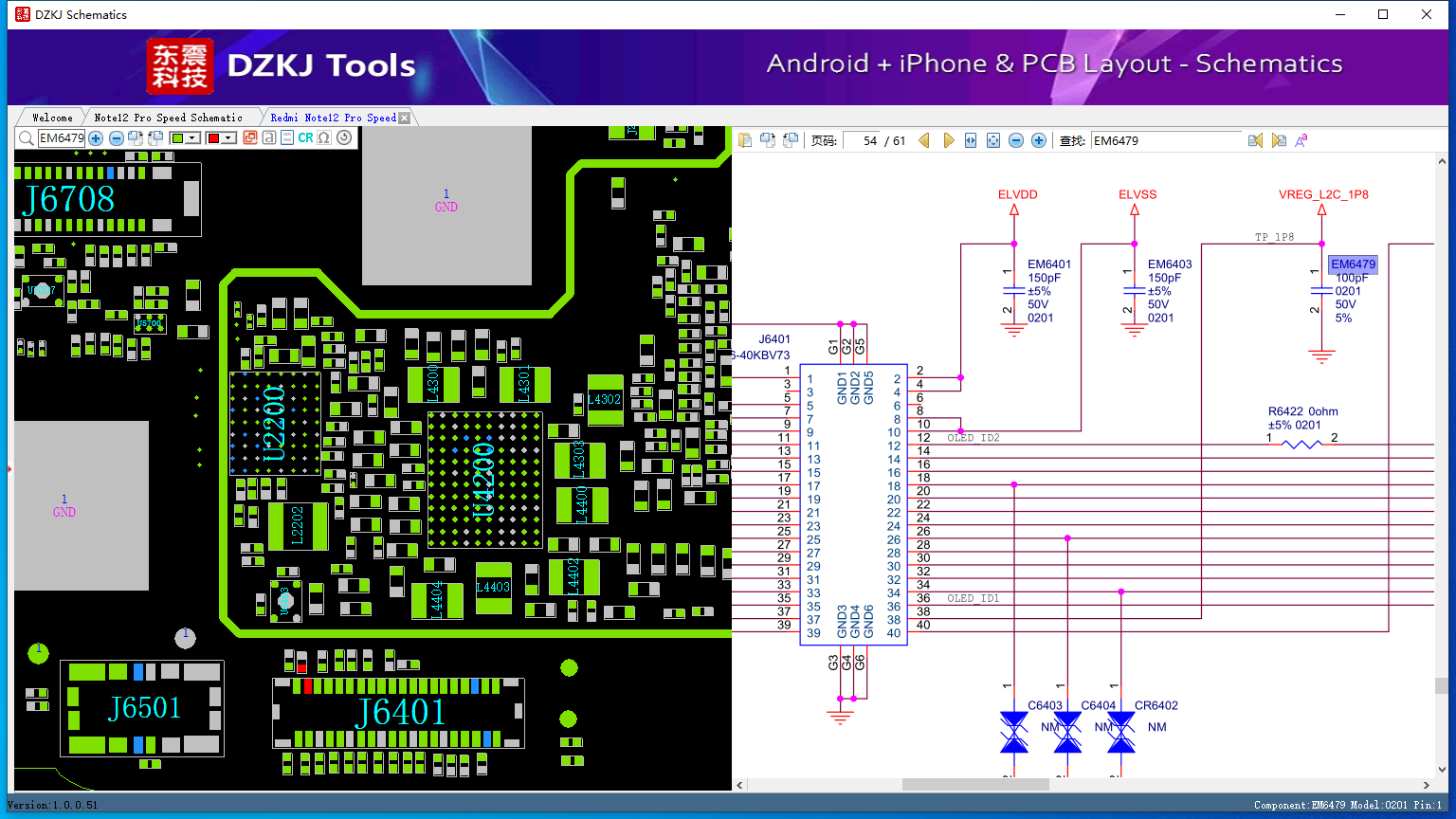Click the ELVDD net label
Screen dimensions: 1456x819
(x=1018, y=194)
